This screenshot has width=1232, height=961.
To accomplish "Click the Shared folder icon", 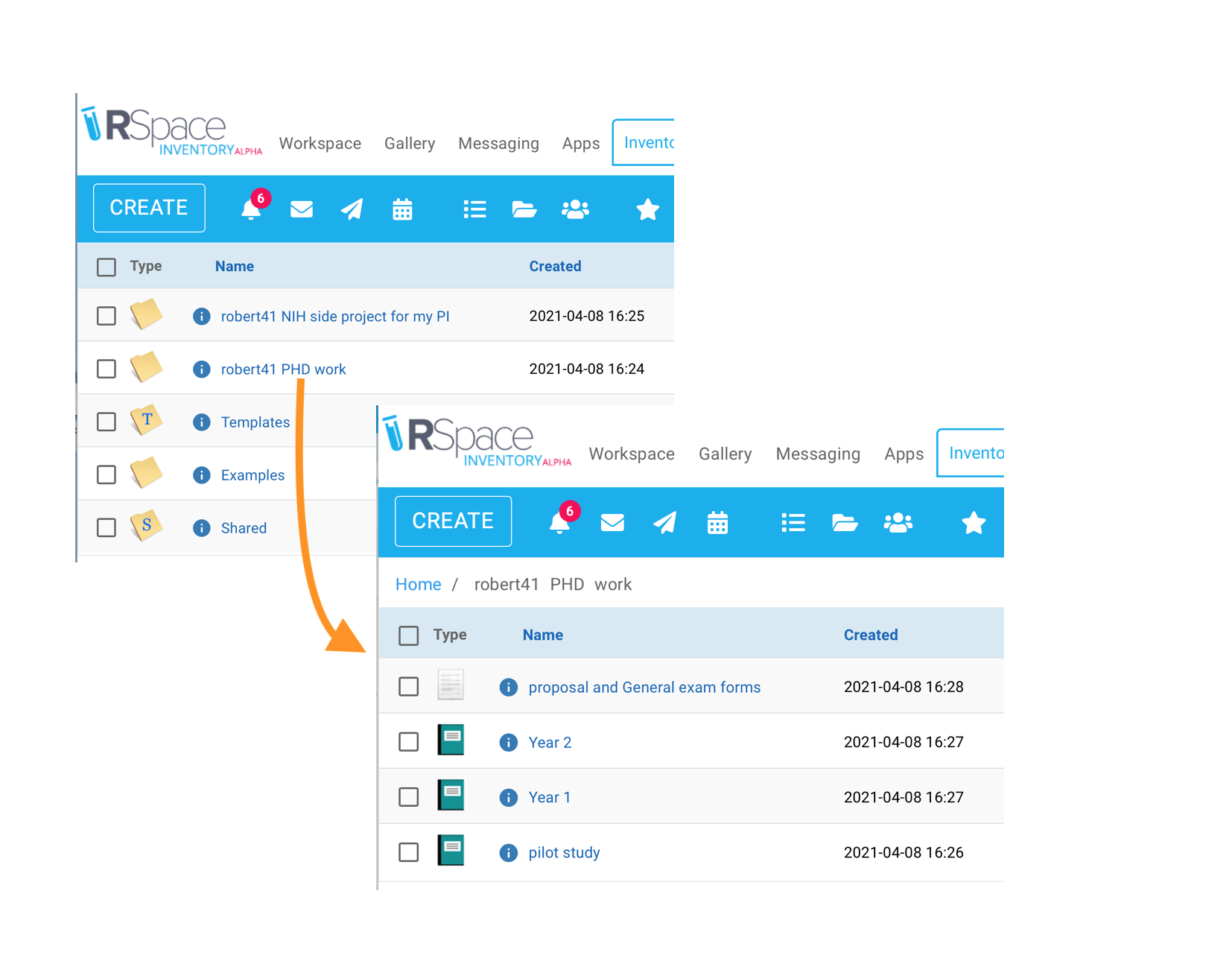I will point(146,526).
